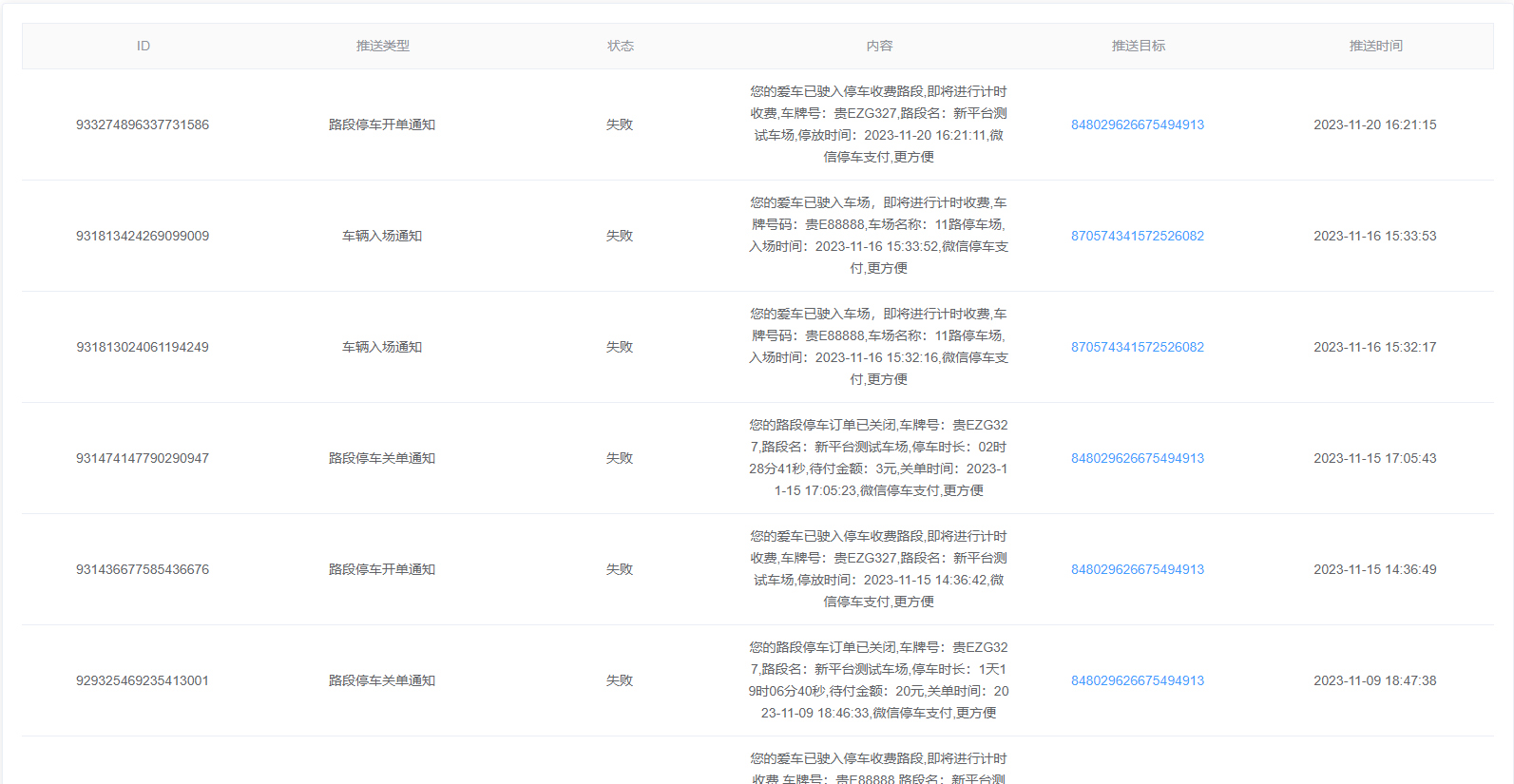Click the 2023-11-20 16:21:15 push time cell

(x=1374, y=124)
